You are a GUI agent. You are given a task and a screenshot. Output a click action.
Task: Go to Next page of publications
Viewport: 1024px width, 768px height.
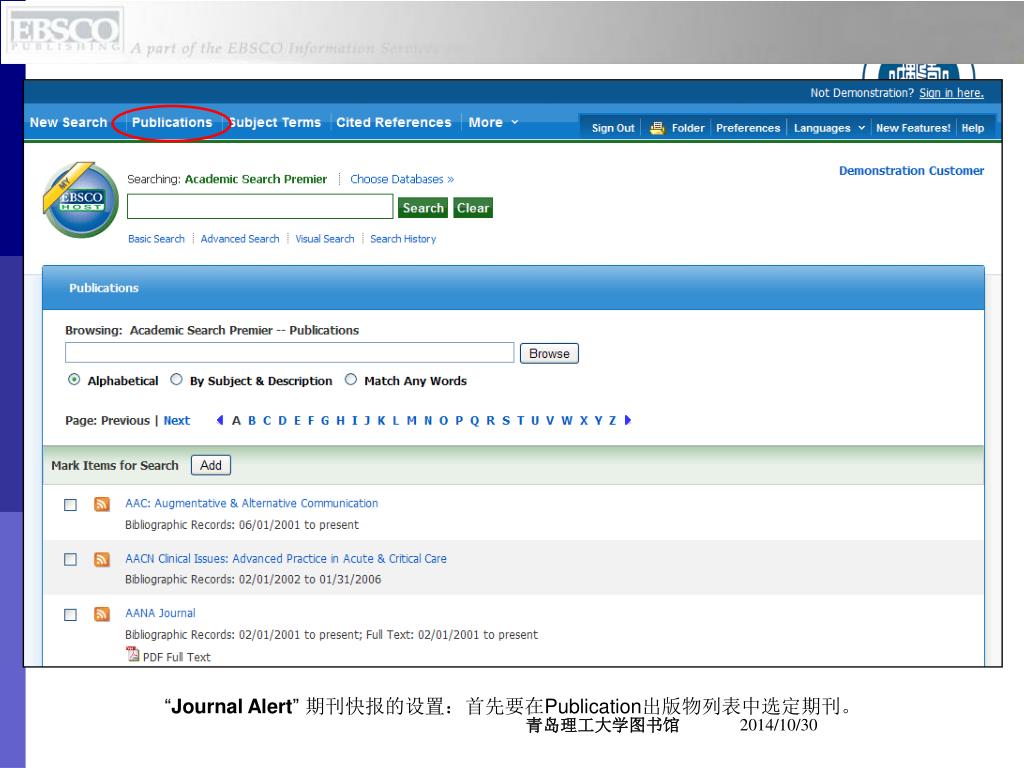click(x=176, y=421)
